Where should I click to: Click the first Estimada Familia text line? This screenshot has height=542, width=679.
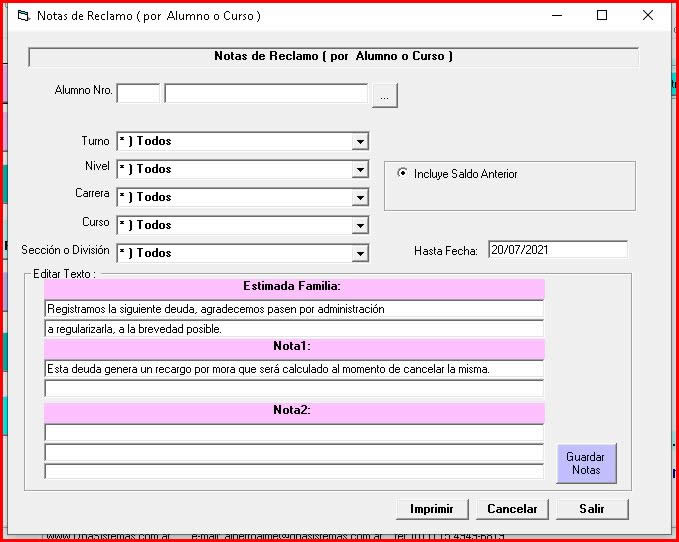click(294, 310)
